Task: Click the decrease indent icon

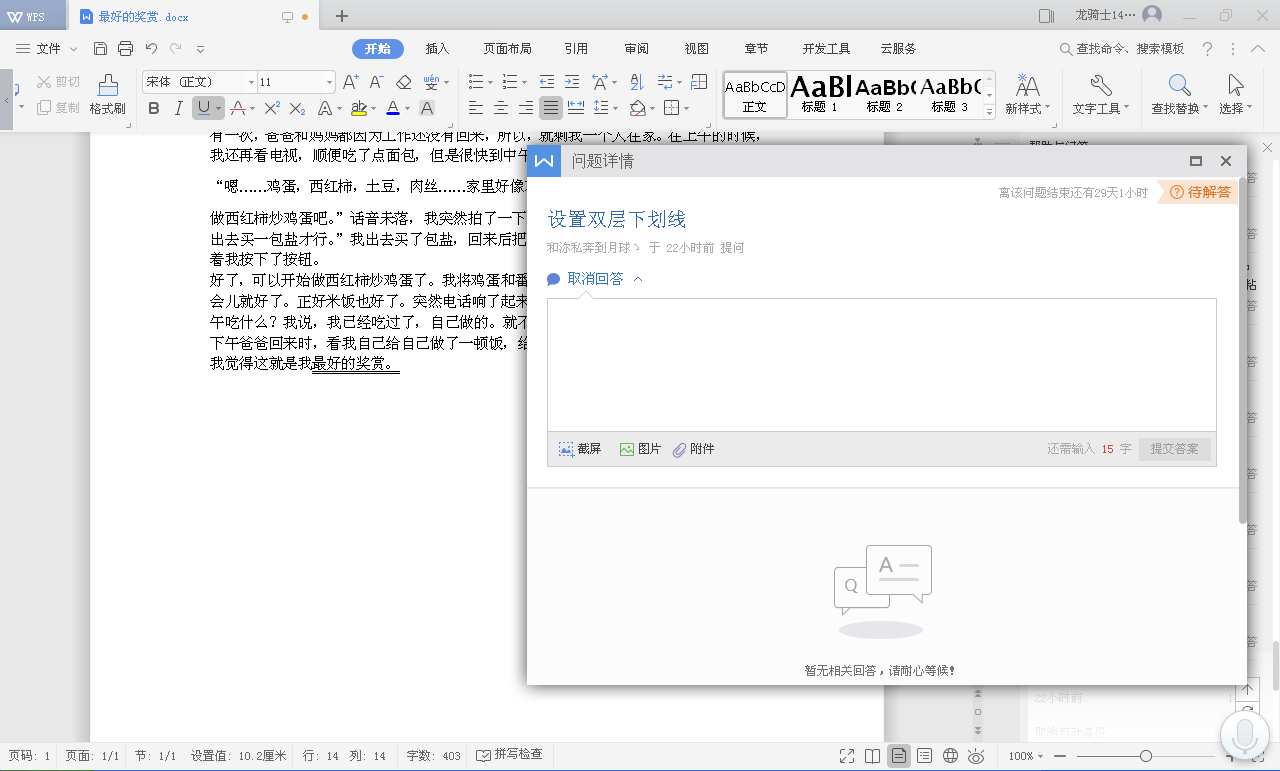Action: coord(546,82)
